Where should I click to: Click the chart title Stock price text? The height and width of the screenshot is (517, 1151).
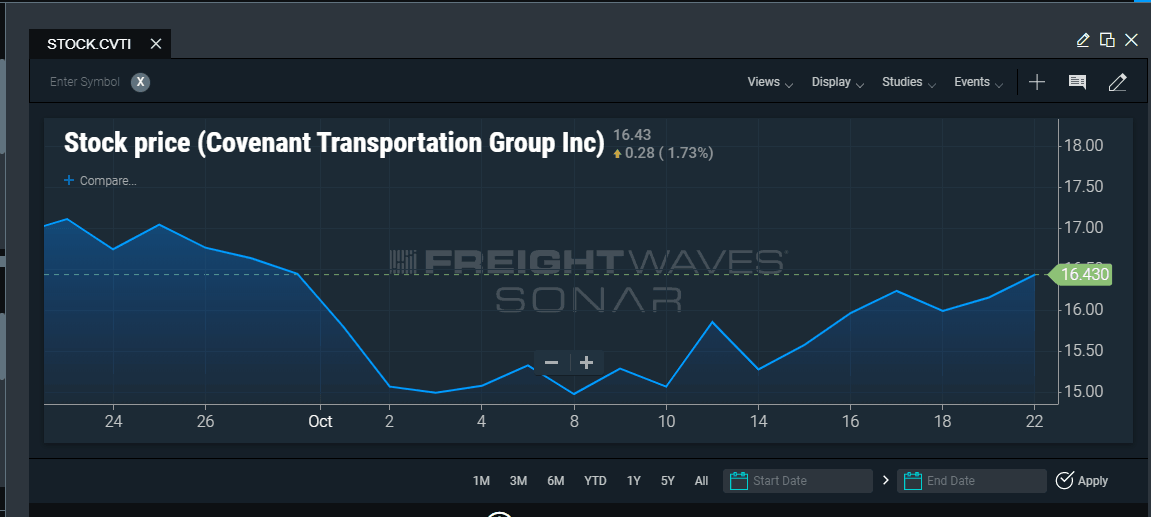pos(334,143)
